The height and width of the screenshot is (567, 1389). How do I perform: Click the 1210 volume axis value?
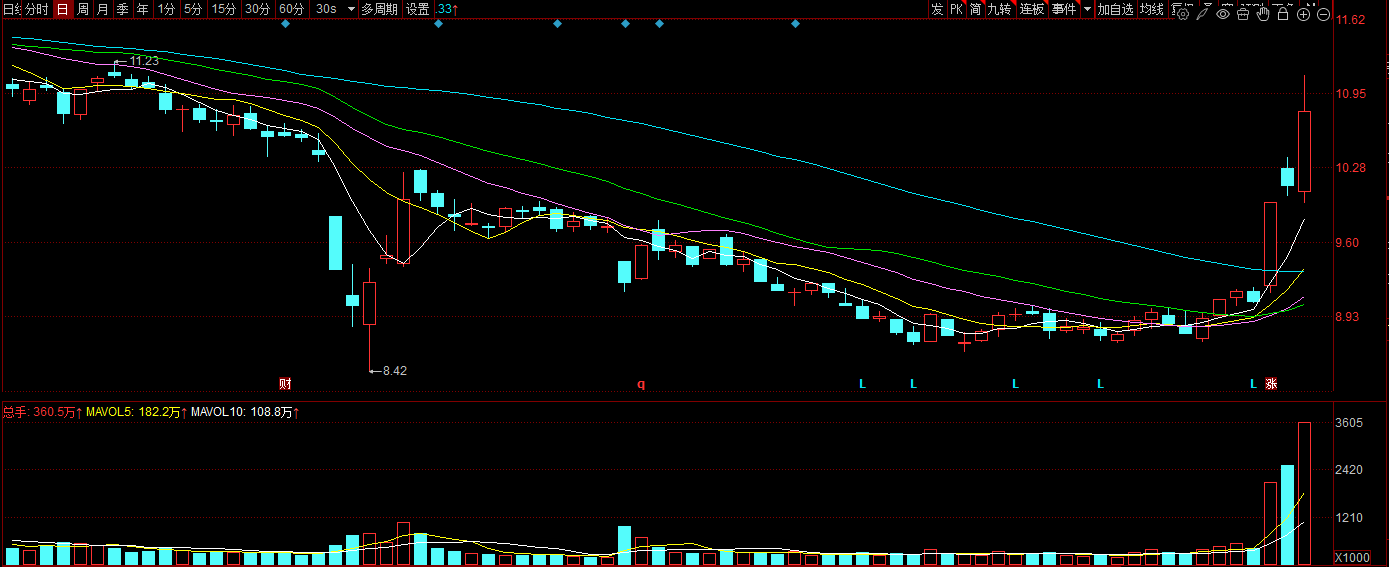pos(1350,518)
